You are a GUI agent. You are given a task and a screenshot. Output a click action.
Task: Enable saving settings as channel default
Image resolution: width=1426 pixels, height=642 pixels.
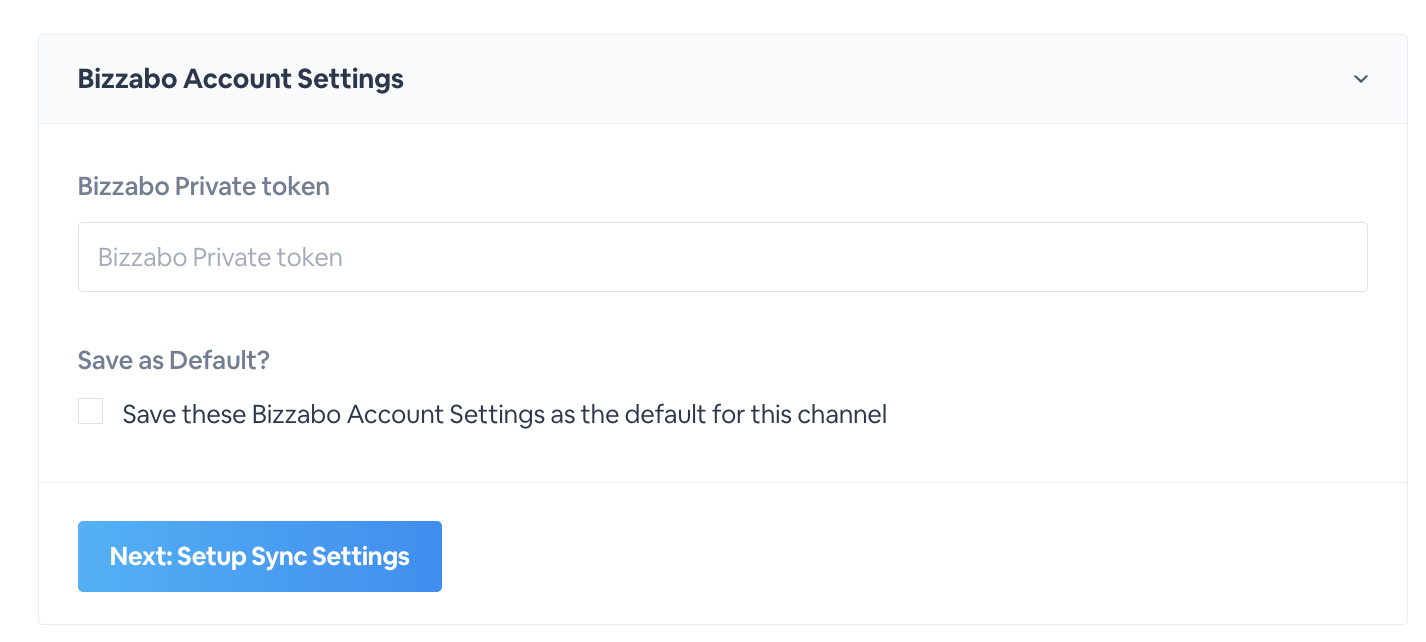click(x=91, y=412)
